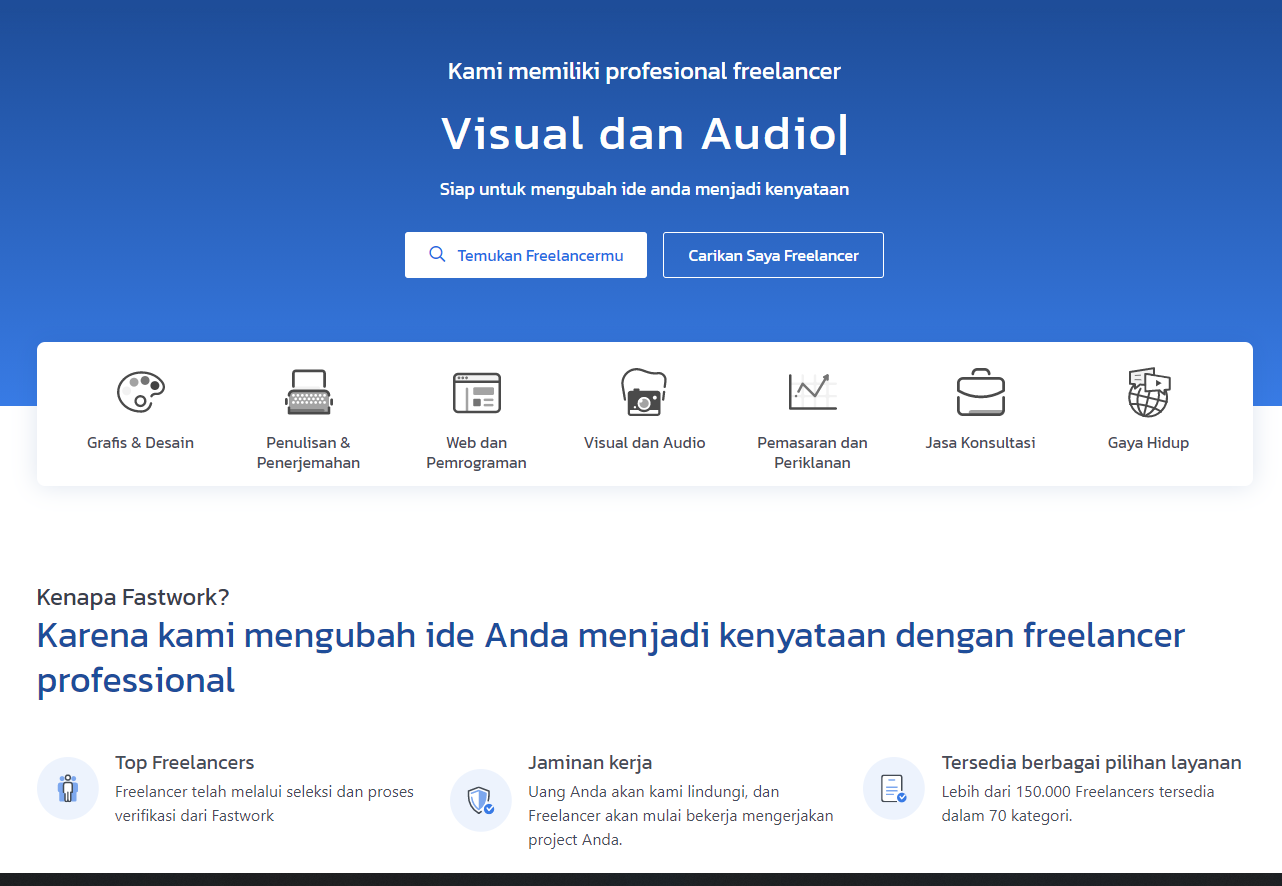Click text 'Lebih dari 150.000 Freelancers tersedia'

click(1078, 792)
